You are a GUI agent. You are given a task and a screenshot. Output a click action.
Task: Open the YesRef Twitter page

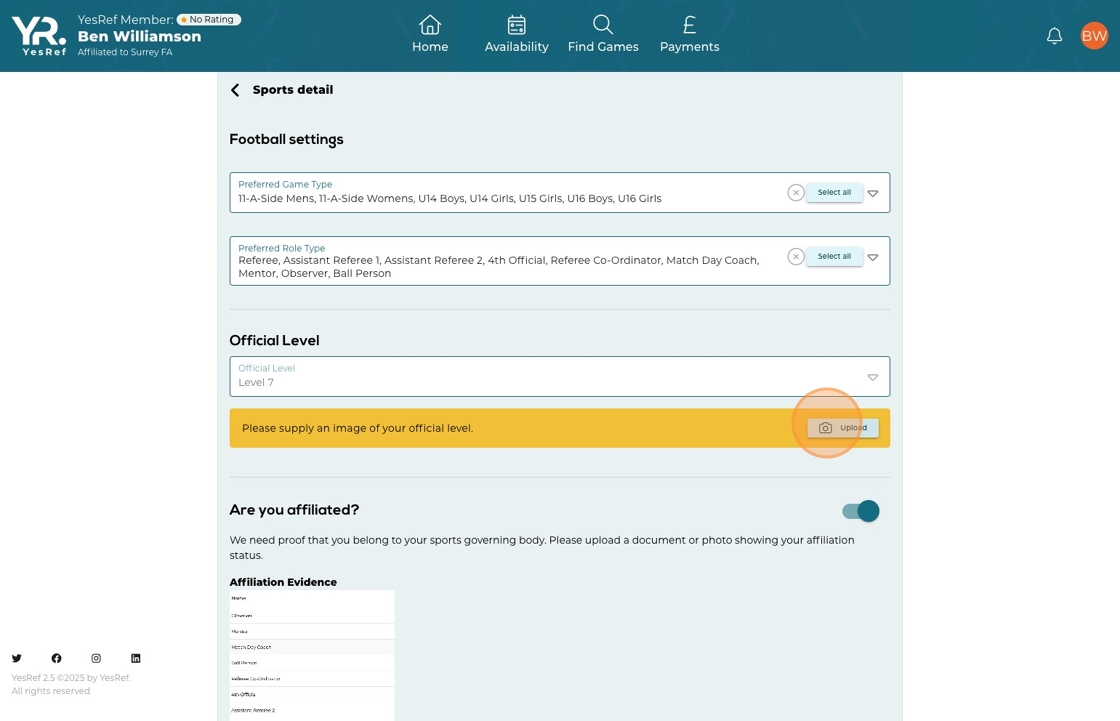pyautogui.click(x=17, y=658)
